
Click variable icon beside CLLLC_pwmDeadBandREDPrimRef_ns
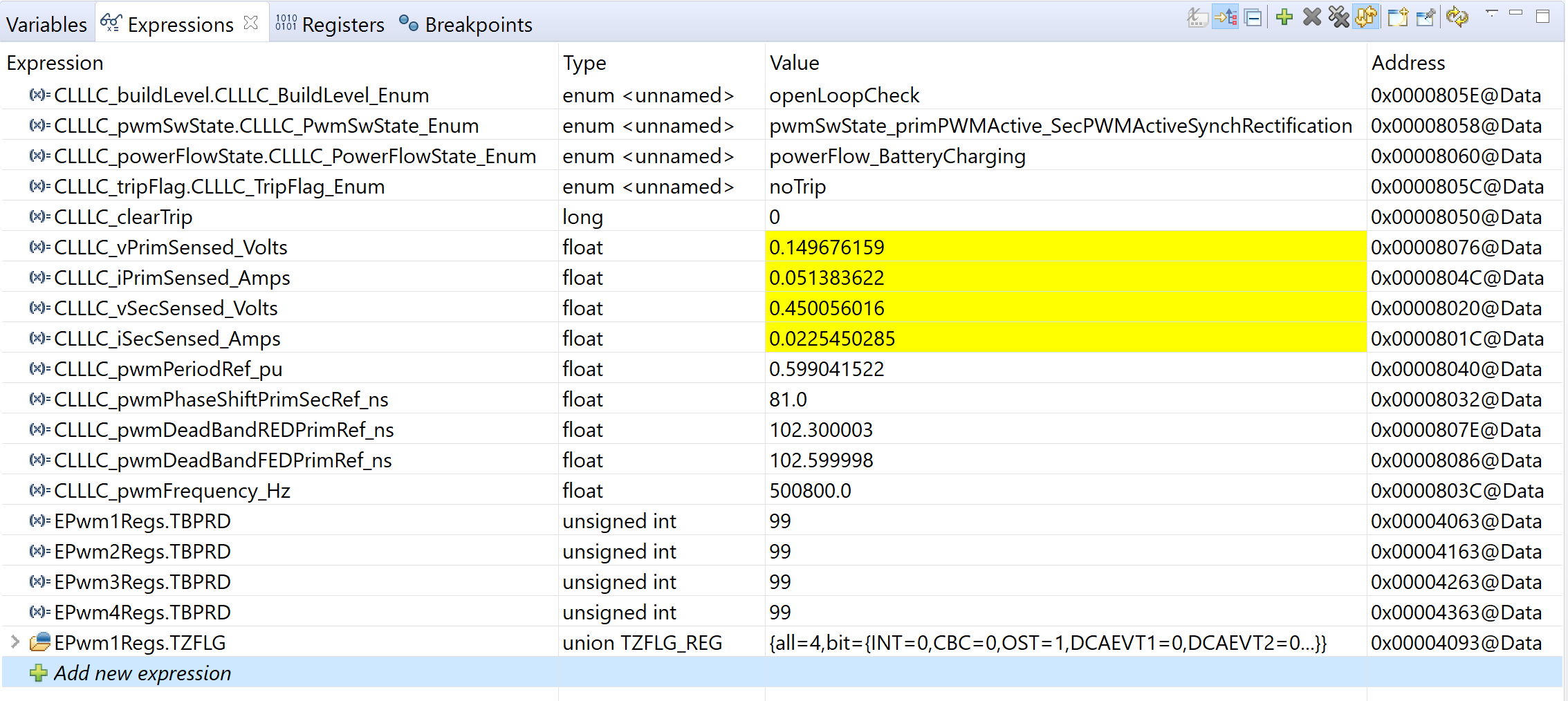click(x=39, y=429)
